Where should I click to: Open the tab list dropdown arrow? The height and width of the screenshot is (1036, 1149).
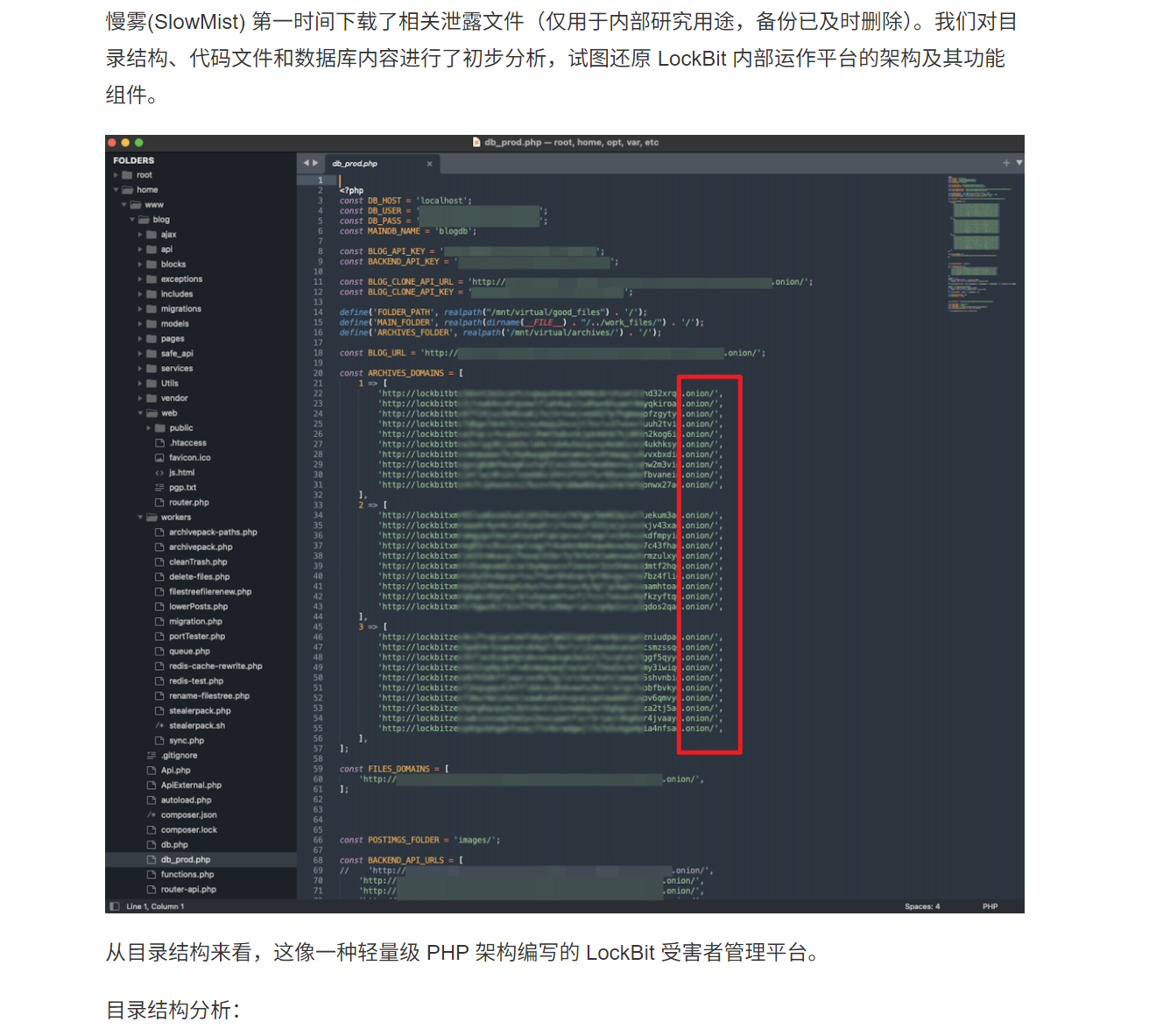click(1019, 163)
